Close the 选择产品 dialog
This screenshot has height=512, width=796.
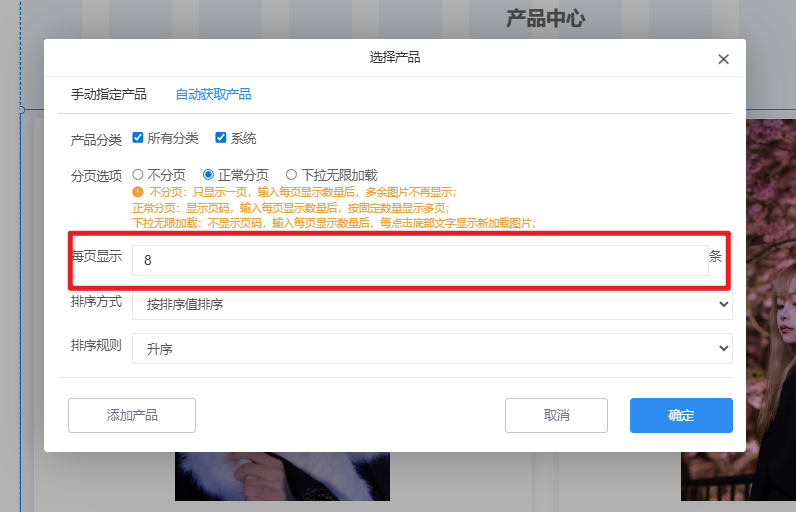723,59
